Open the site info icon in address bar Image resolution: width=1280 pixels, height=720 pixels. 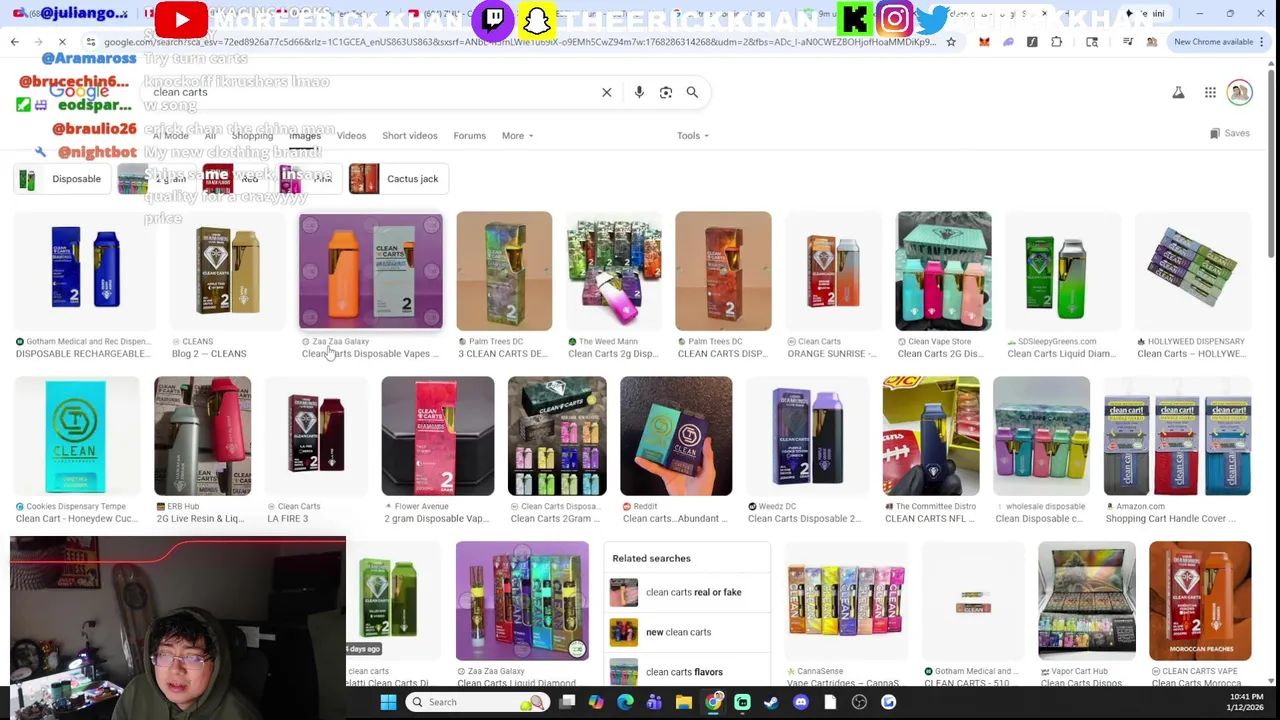coord(91,42)
